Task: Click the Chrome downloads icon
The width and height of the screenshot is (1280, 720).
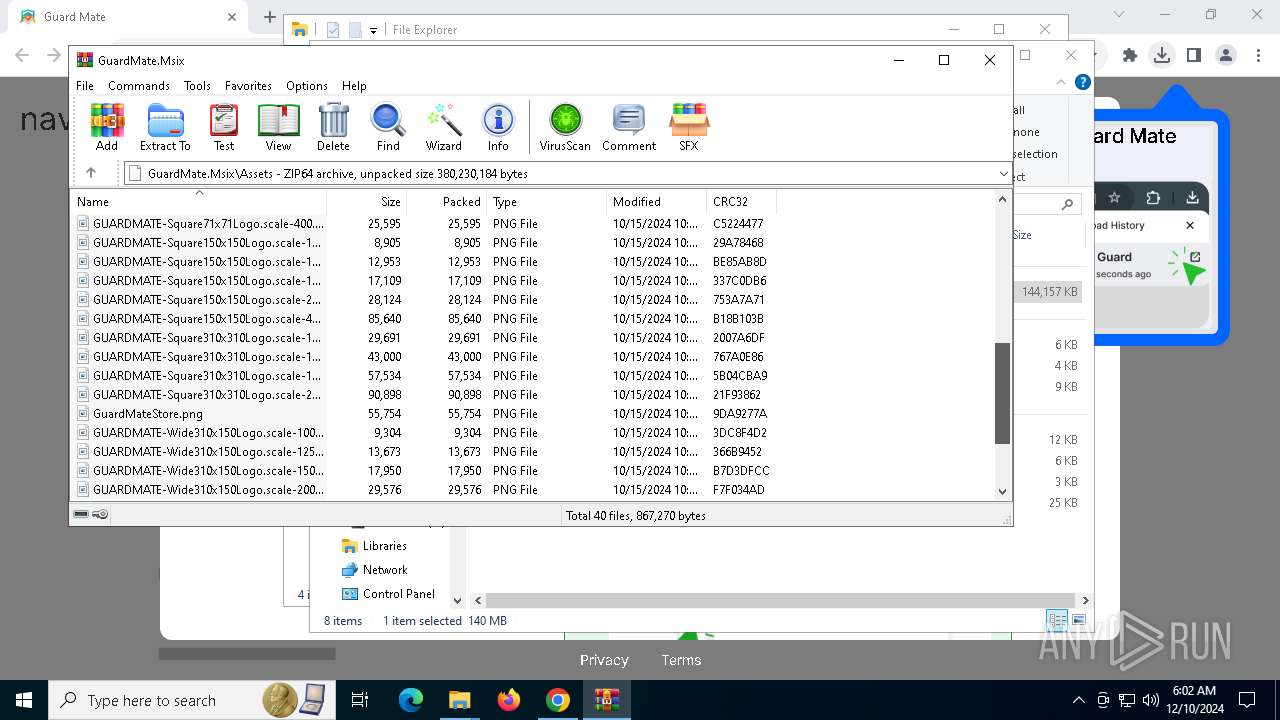Action: pyautogui.click(x=1161, y=56)
